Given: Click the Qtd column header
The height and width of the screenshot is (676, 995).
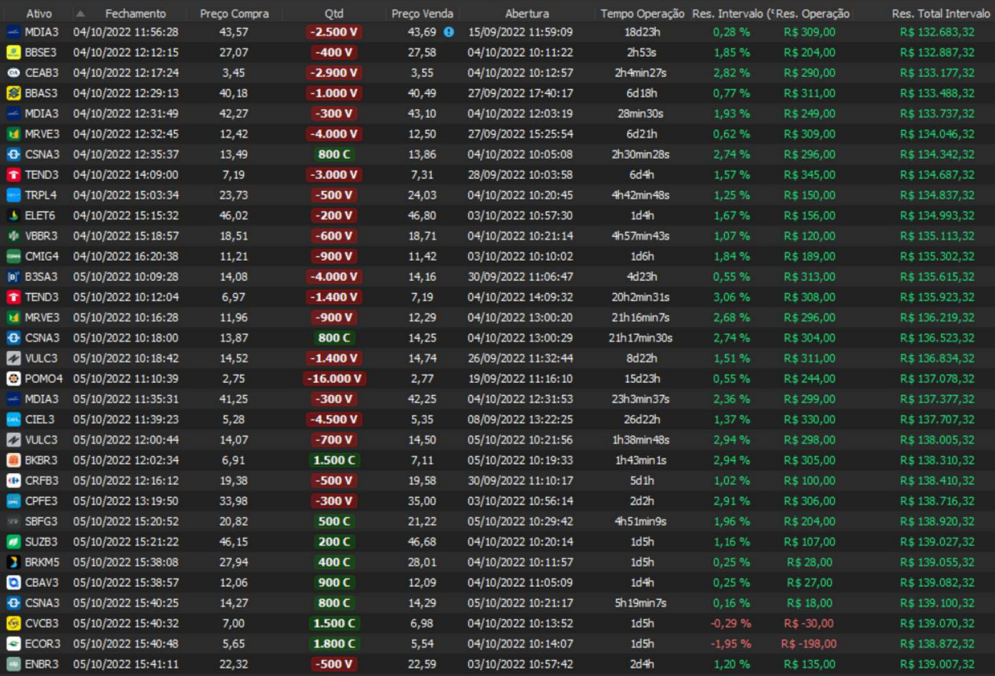Looking at the screenshot, I should coord(334,14).
